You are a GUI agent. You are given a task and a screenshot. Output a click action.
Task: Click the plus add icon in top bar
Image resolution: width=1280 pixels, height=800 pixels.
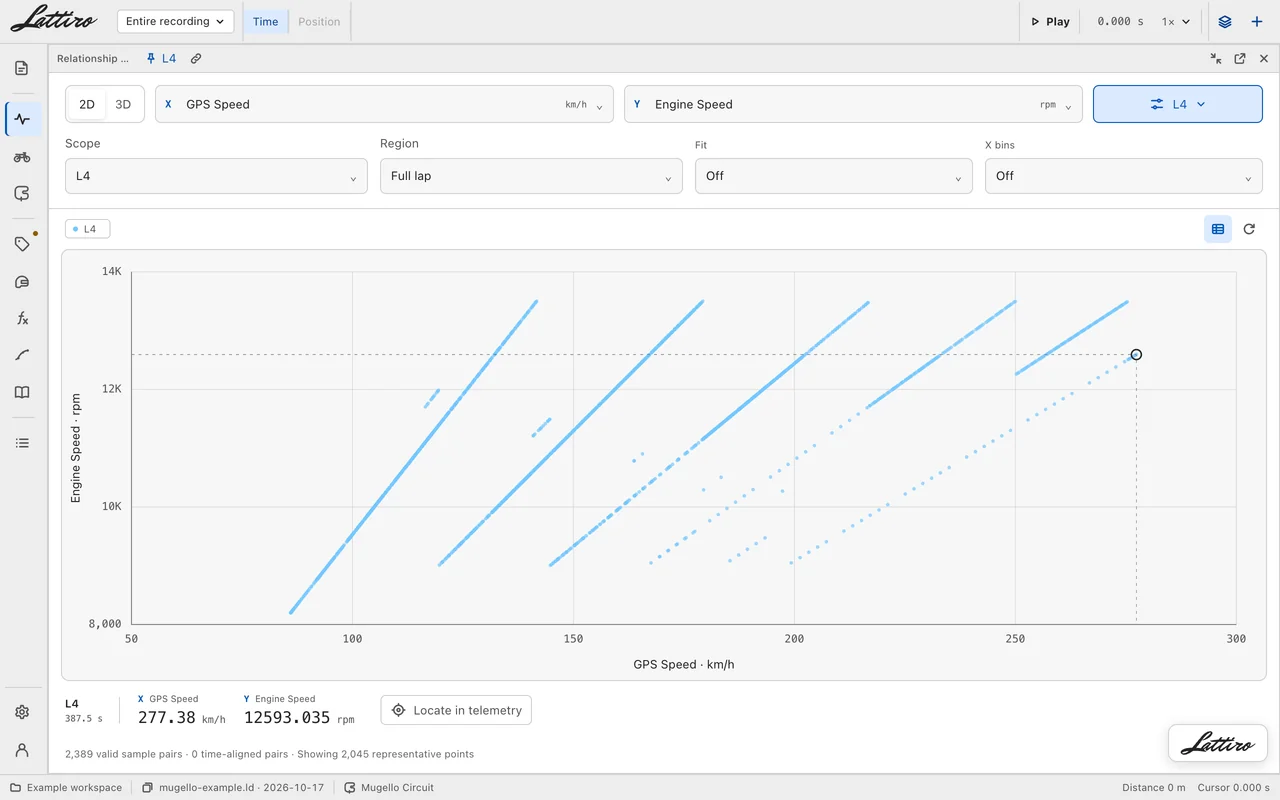1257,21
